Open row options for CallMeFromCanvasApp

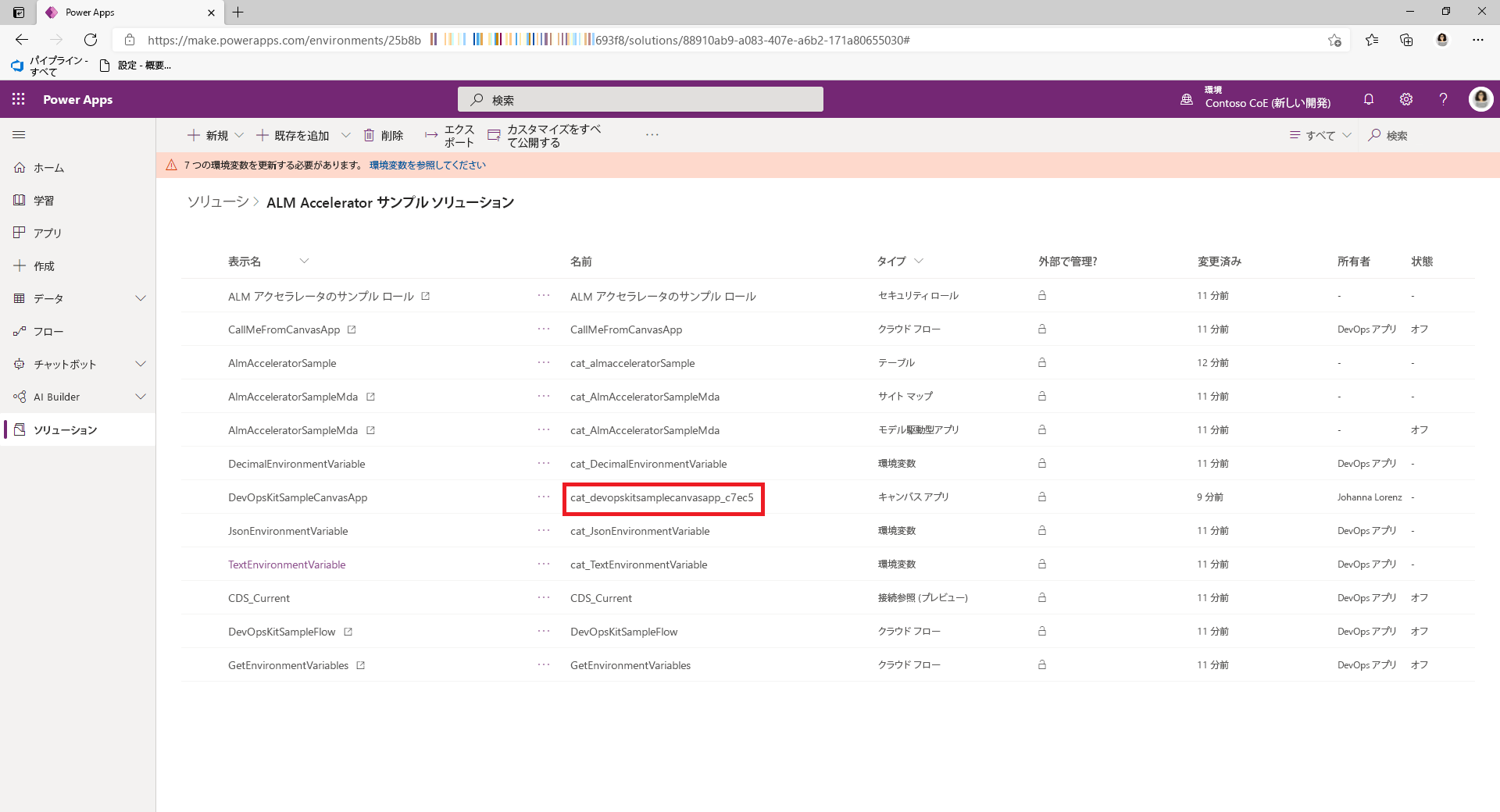(544, 329)
